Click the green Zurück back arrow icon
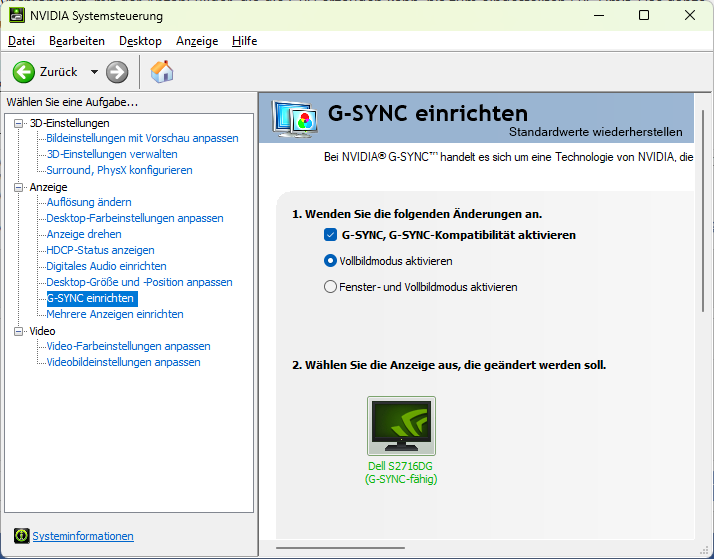 24,72
